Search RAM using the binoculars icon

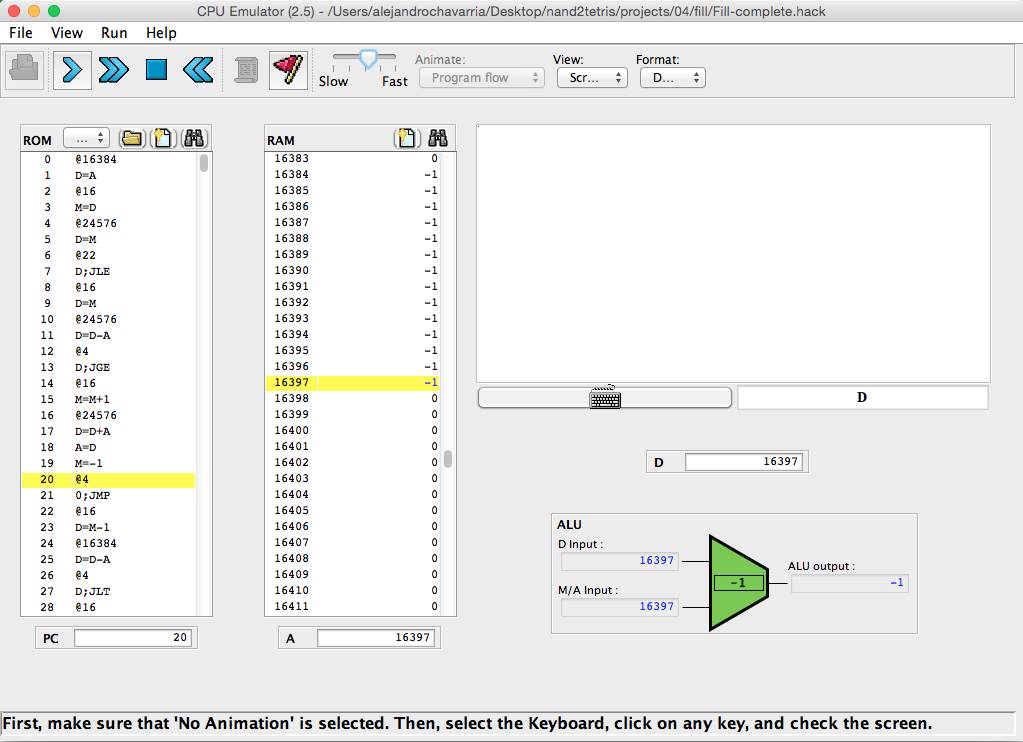(x=437, y=139)
